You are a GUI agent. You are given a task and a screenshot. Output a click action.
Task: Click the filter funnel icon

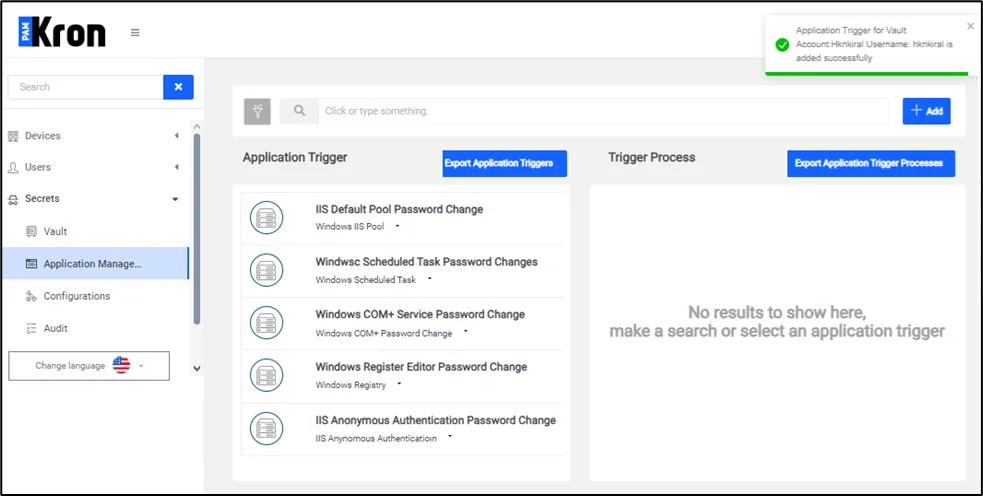tap(257, 111)
